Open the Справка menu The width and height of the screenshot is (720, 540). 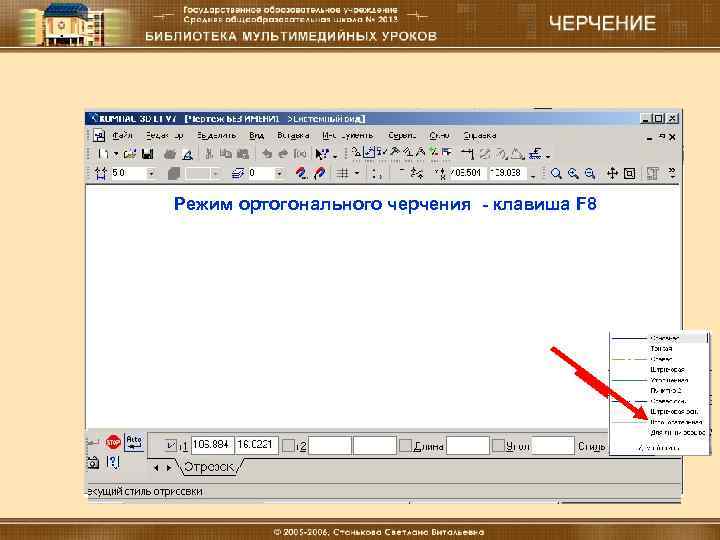tap(480, 136)
